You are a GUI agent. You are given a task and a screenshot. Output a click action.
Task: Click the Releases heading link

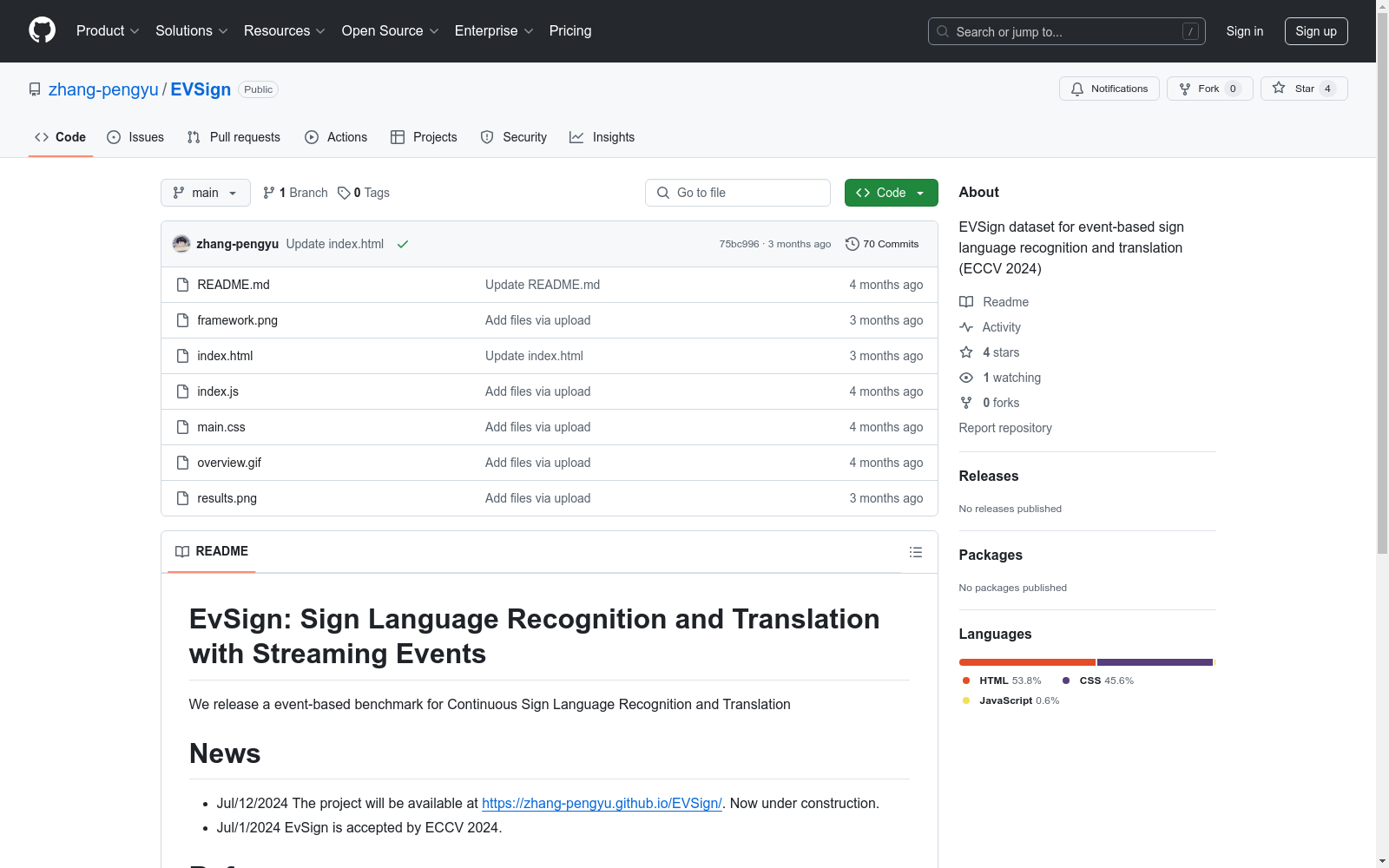tap(989, 476)
